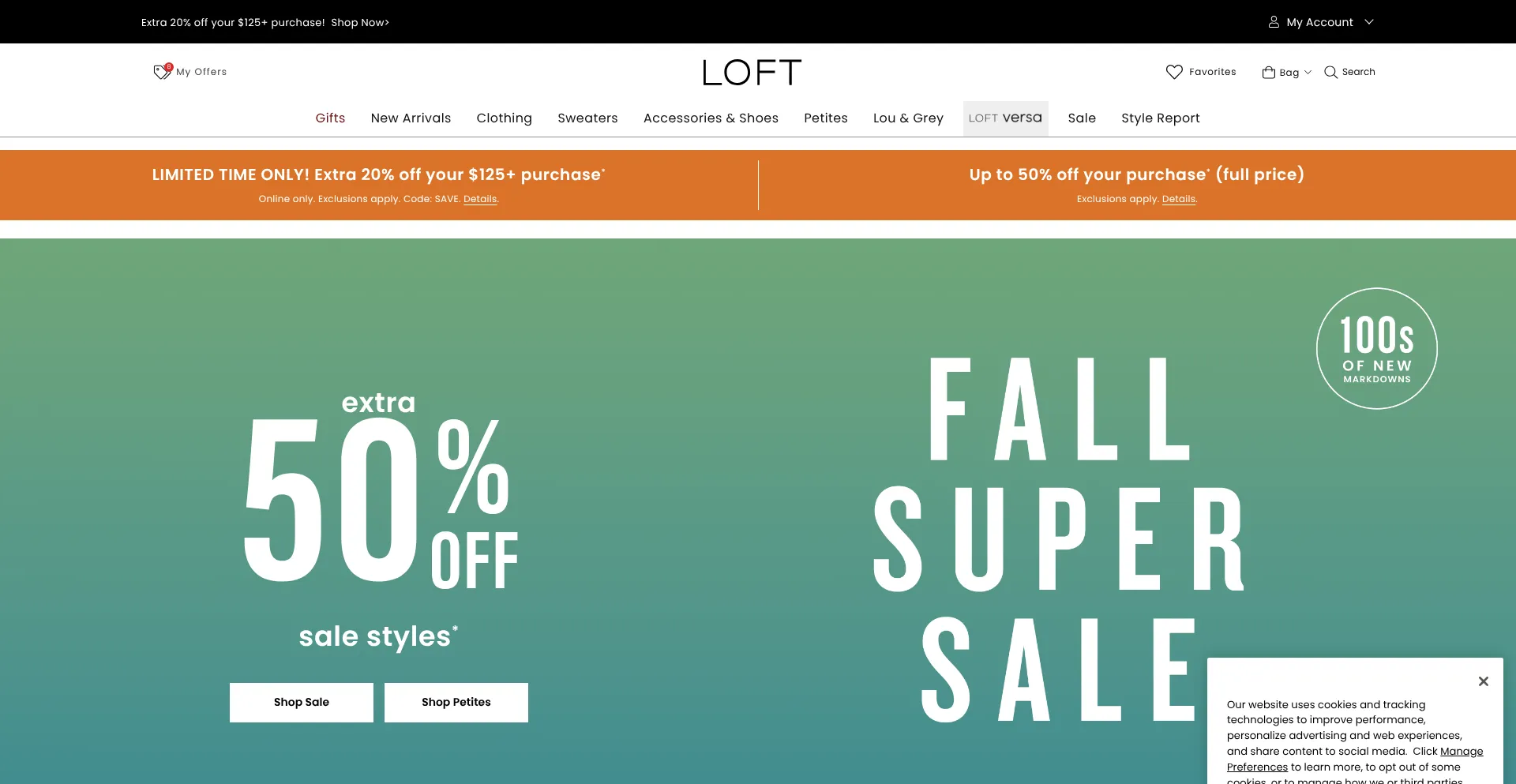
Task: Open Details link for code SAVE offer
Action: click(x=480, y=199)
